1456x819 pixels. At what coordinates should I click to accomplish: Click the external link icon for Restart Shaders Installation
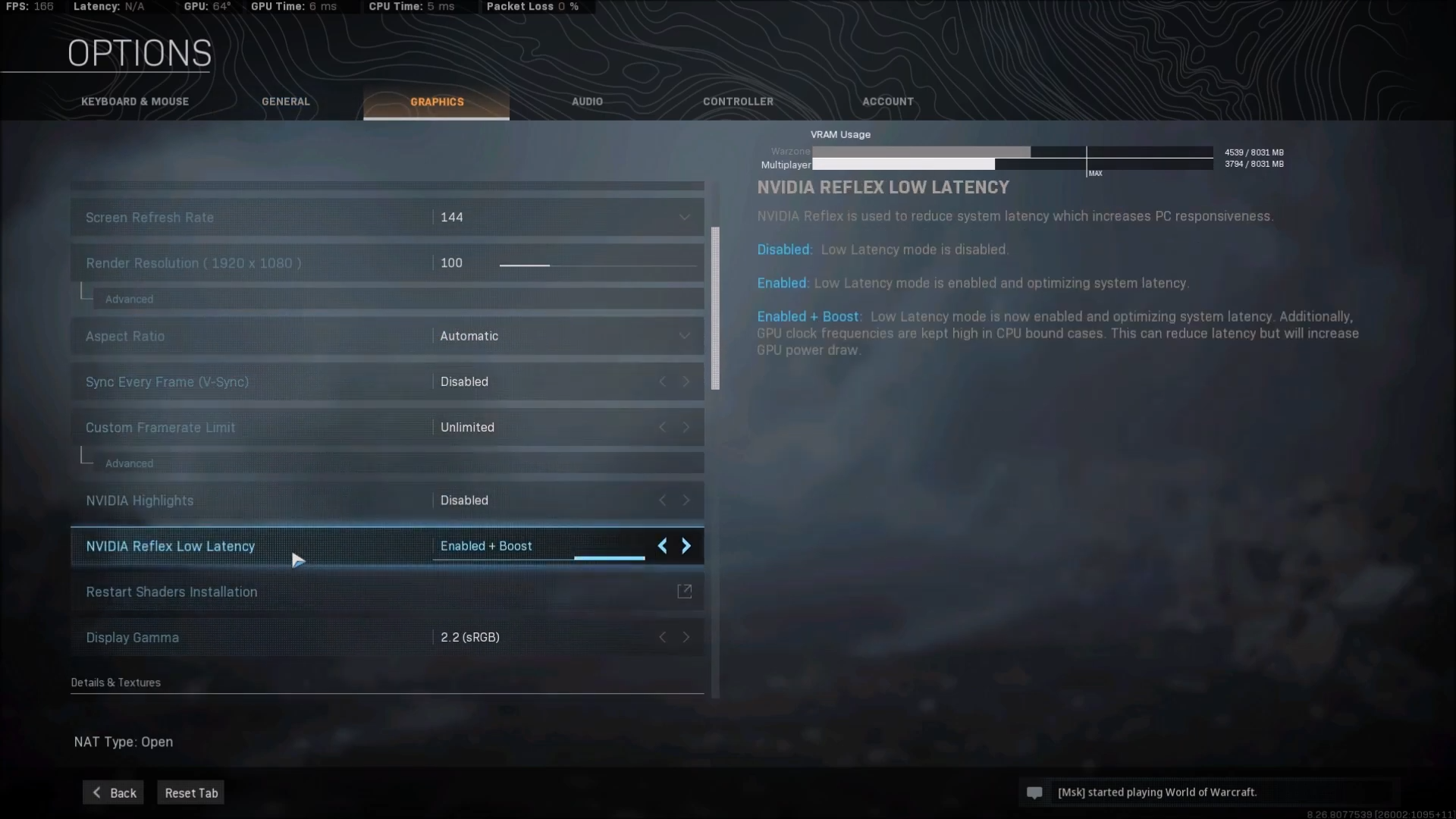point(684,591)
